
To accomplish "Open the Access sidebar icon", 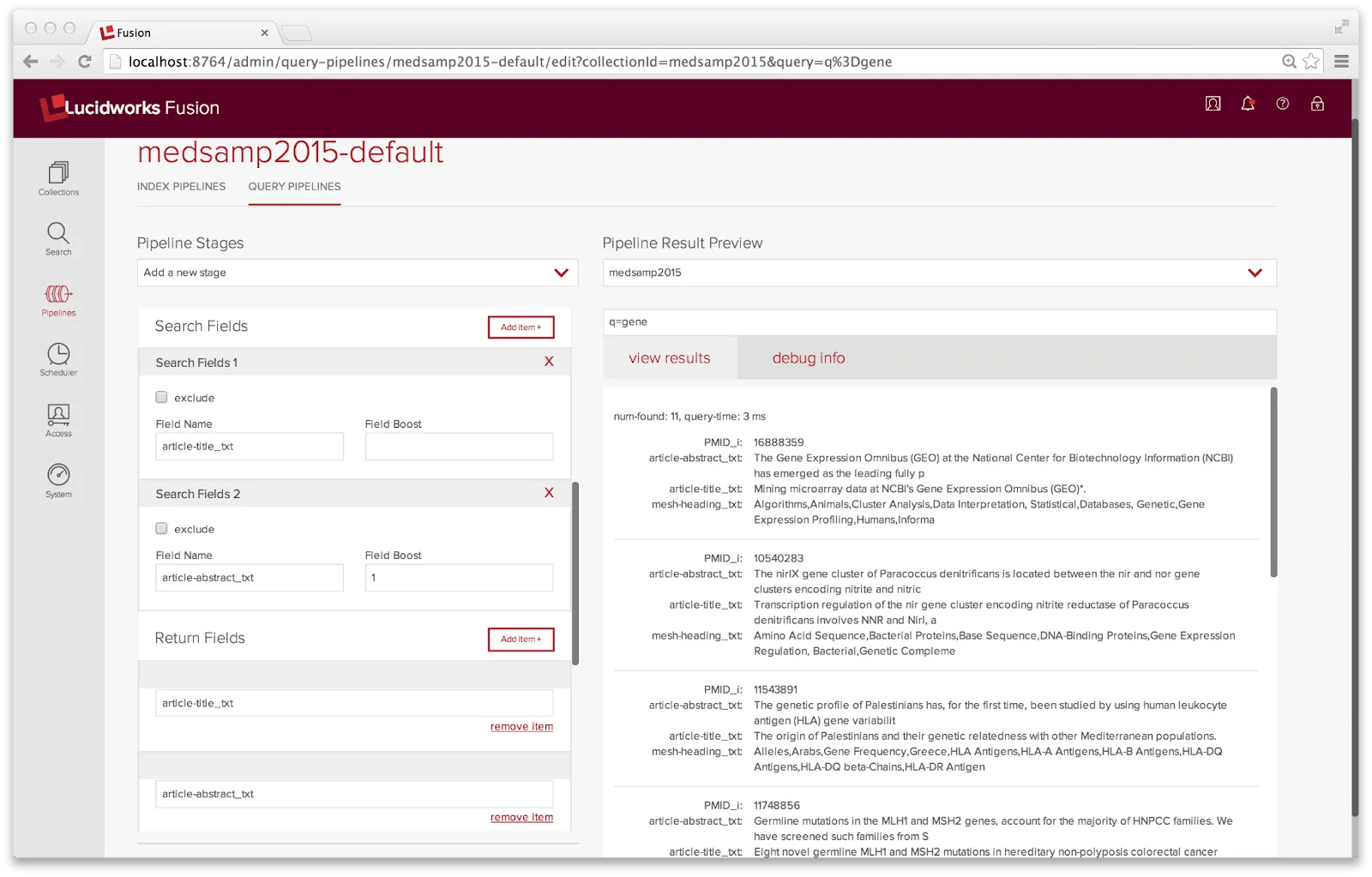I will pos(58,421).
